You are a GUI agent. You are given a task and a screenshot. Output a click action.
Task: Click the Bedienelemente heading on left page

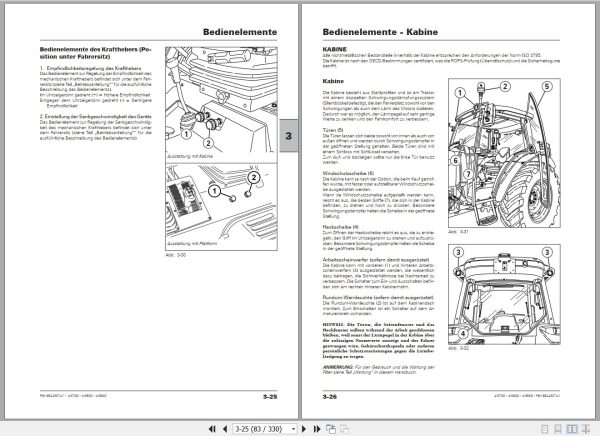[240, 32]
